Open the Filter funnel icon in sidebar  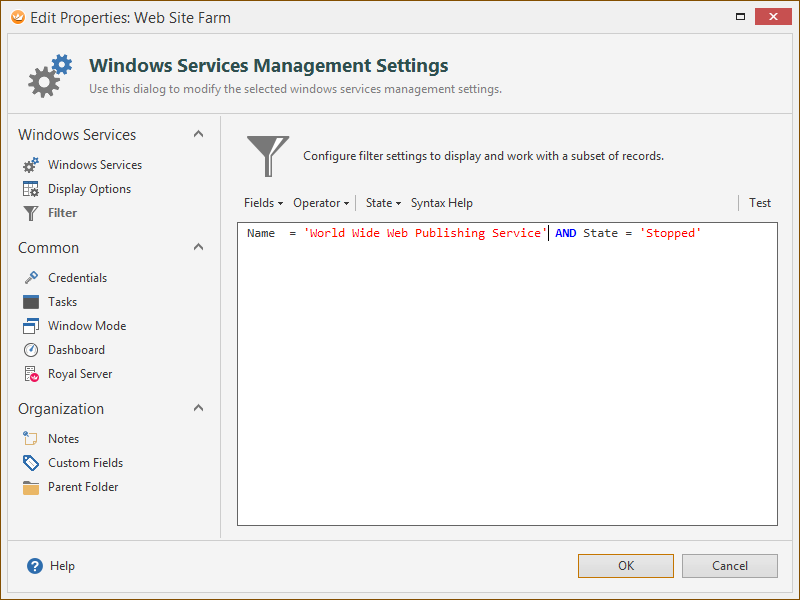tap(31, 213)
